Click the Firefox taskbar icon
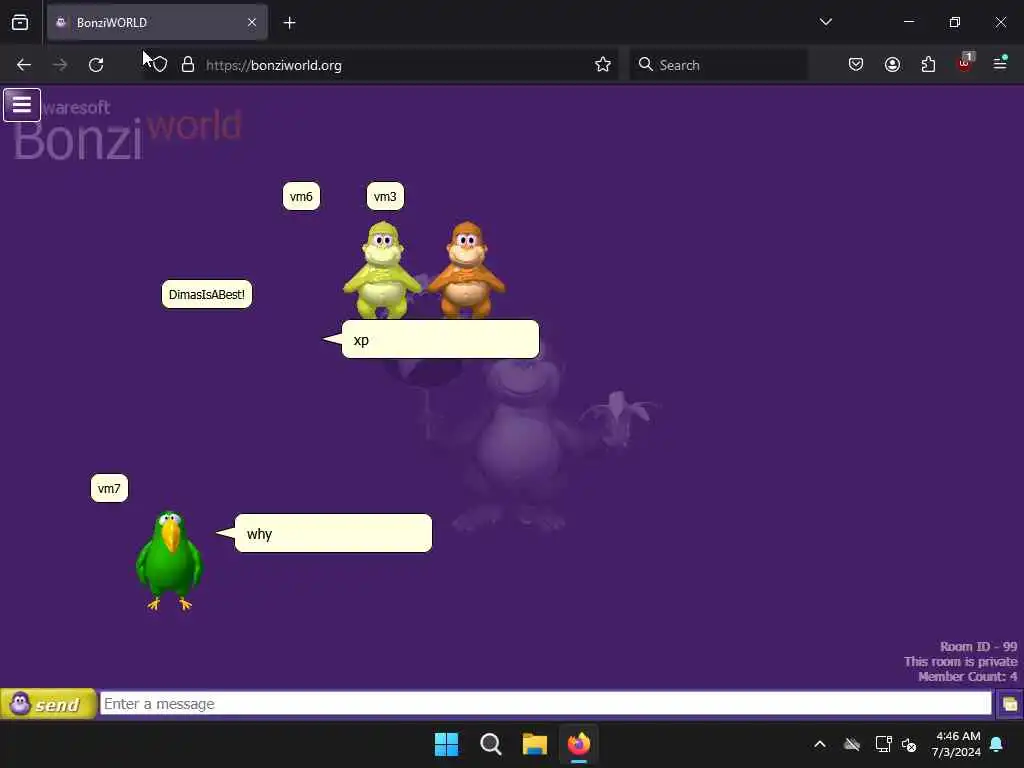The width and height of the screenshot is (1024, 768). click(579, 744)
